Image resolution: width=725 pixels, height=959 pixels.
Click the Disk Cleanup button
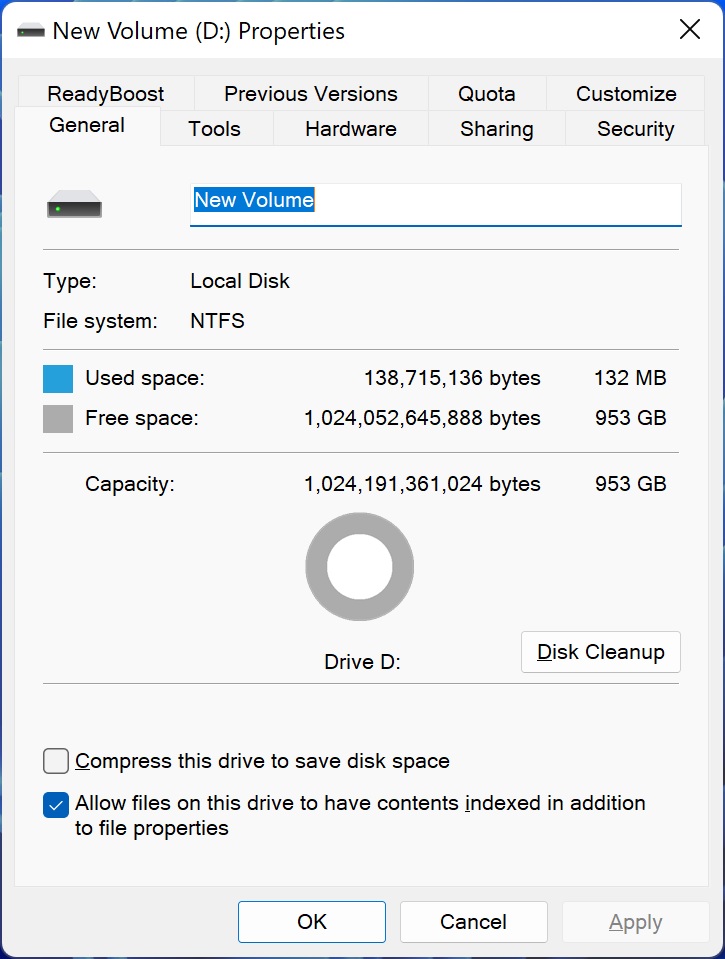(x=601, y=652)
